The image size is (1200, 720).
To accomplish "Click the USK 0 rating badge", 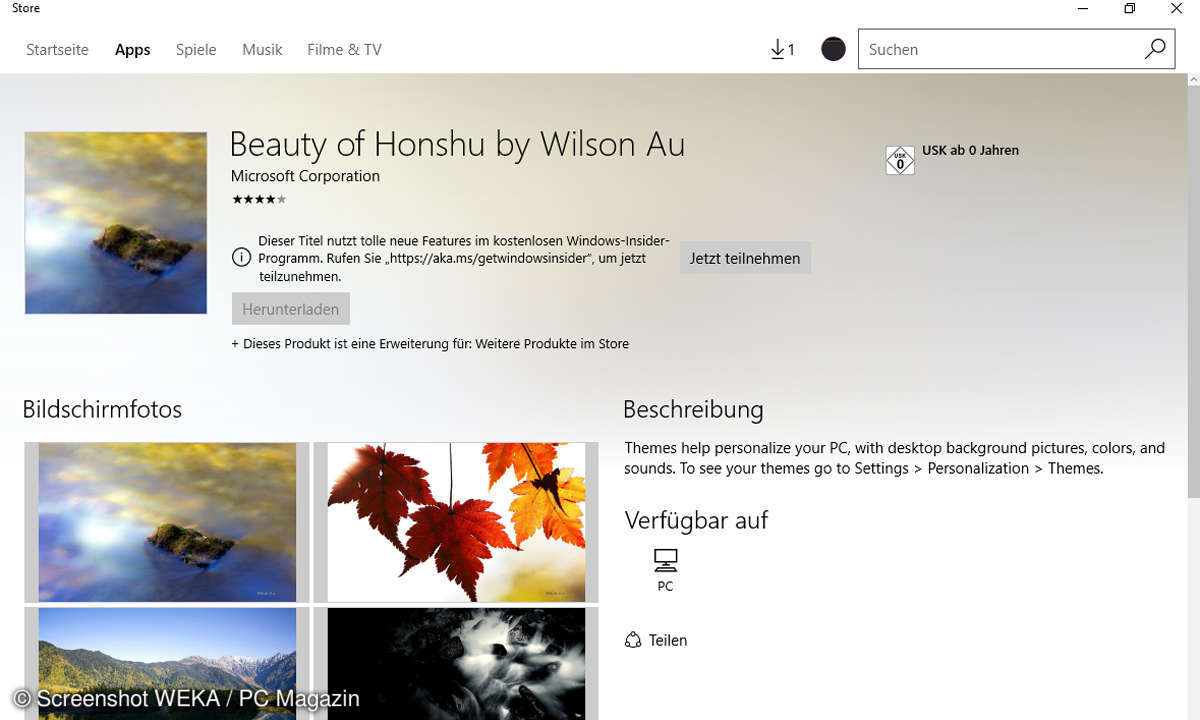I will pos(900,160).
